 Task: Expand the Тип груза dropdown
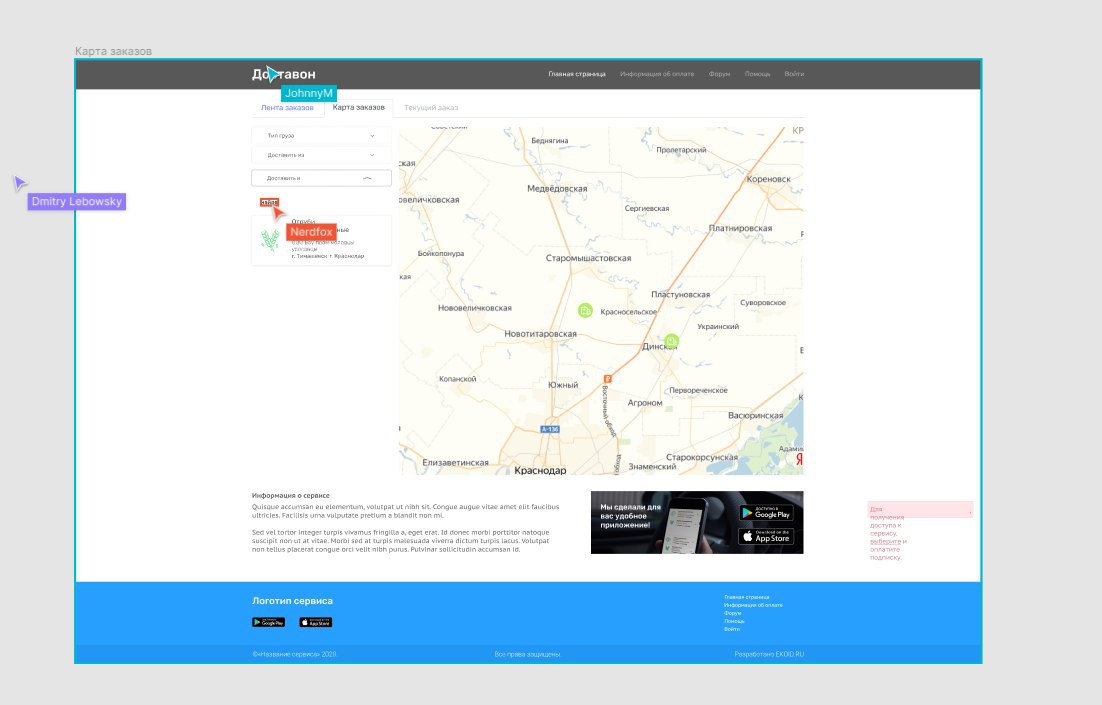coord(321,136)
